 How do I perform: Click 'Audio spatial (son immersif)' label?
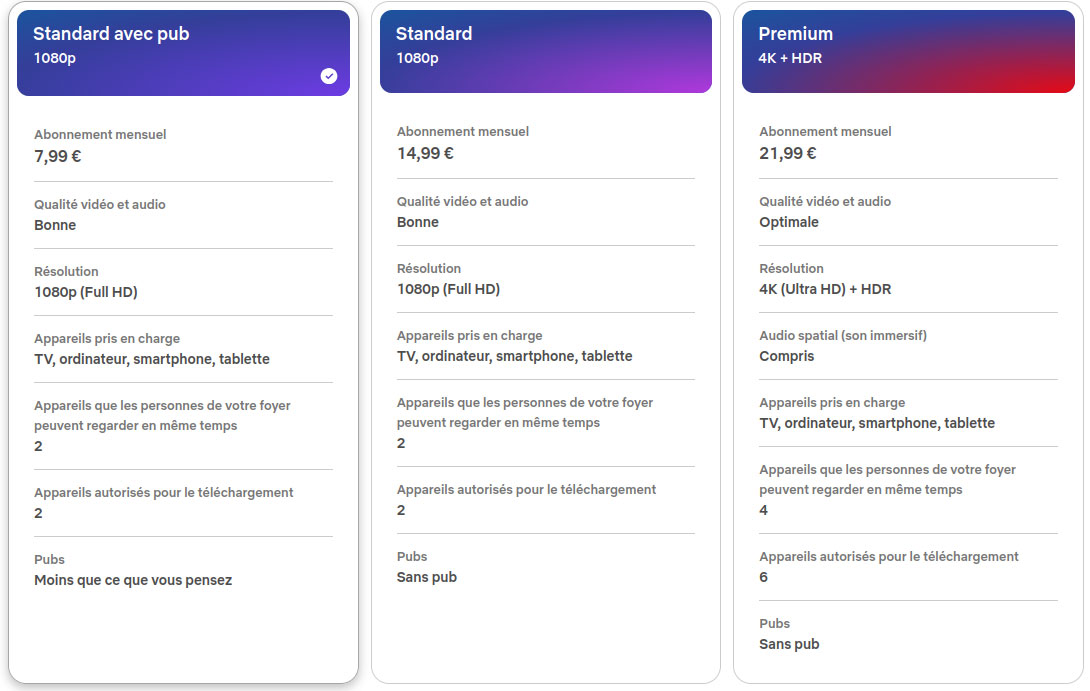point(843,336)
